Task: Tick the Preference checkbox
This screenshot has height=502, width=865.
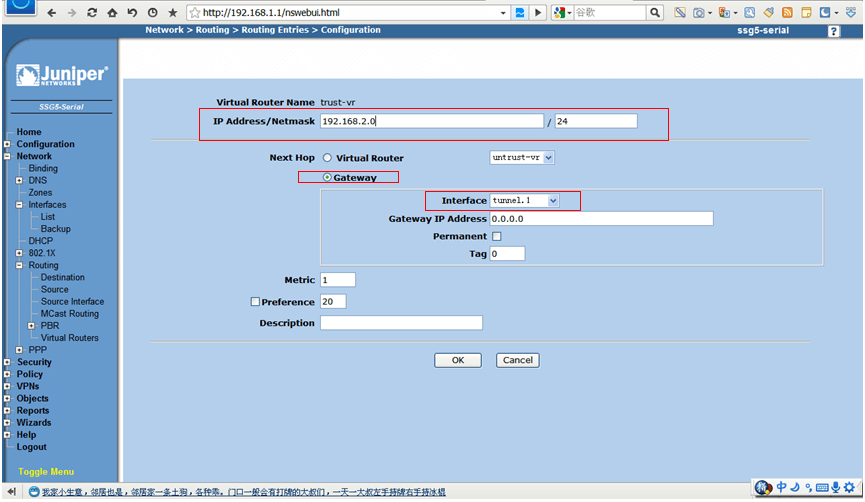Action: (x=255, y=301)
